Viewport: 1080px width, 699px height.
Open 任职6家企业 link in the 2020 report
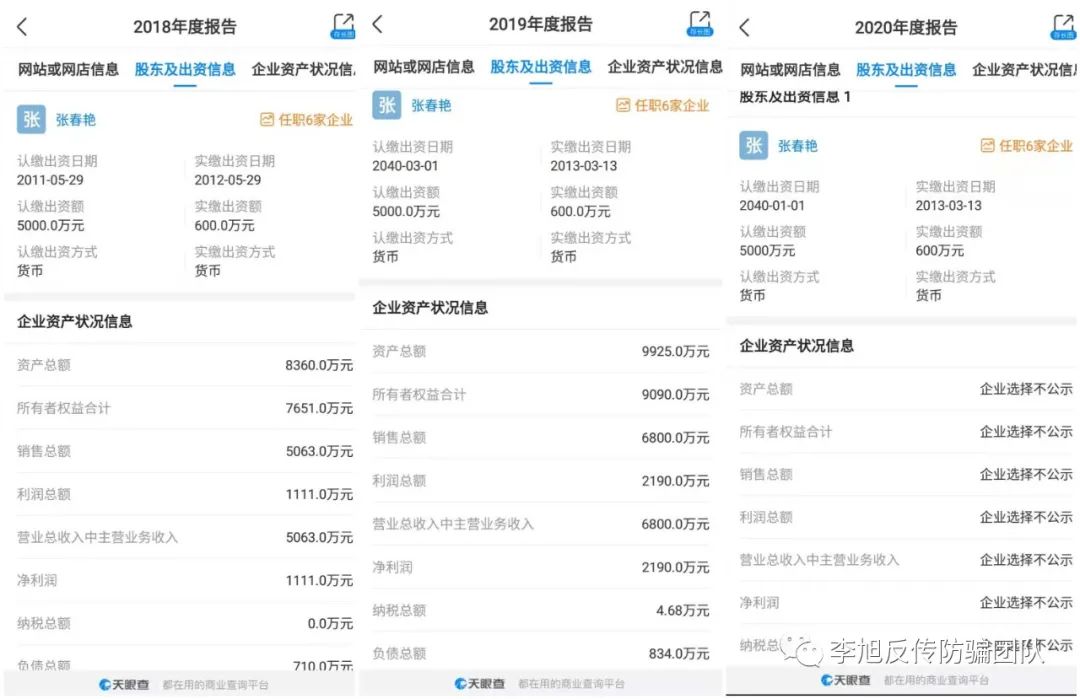pyautogui.click(x=1027, y=146)
